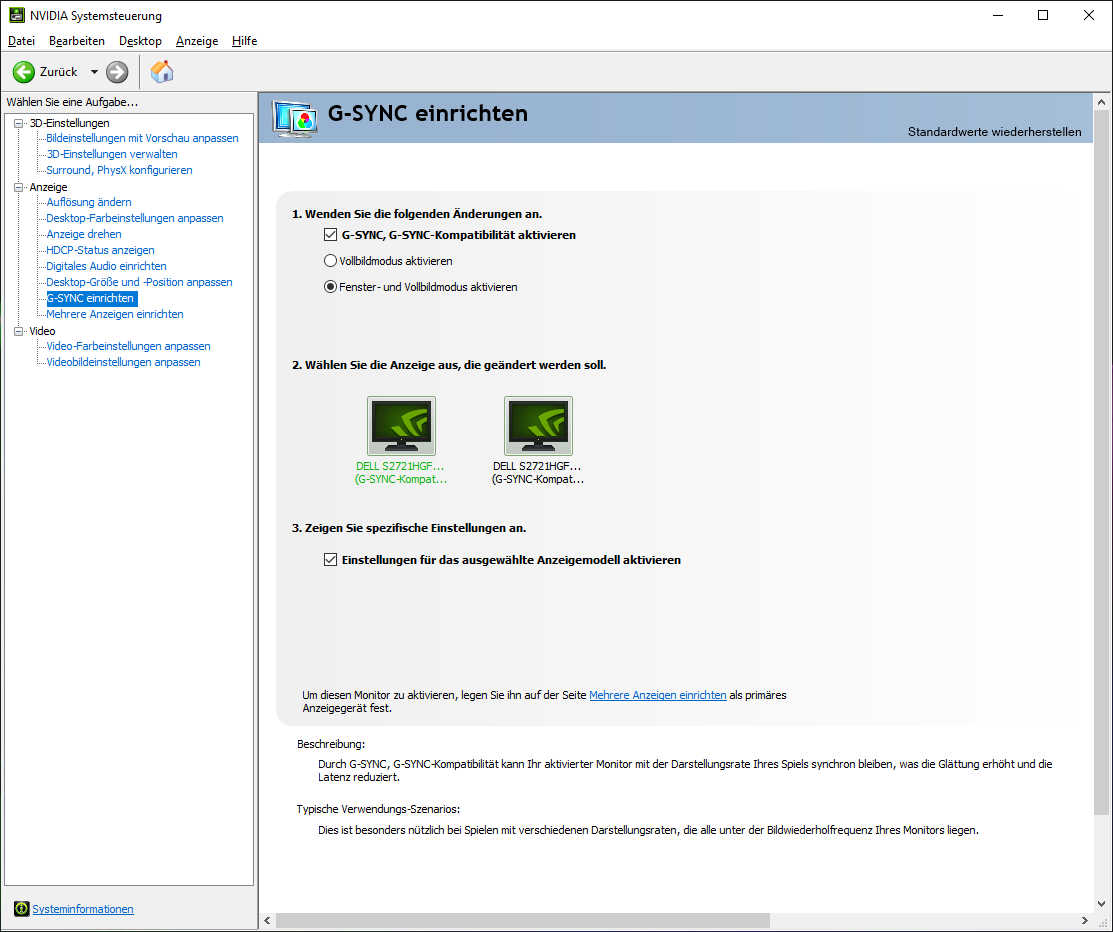
Task: Click the Wählen Sie eine Aufgabe... heading
Action: (x=72, y=102)
